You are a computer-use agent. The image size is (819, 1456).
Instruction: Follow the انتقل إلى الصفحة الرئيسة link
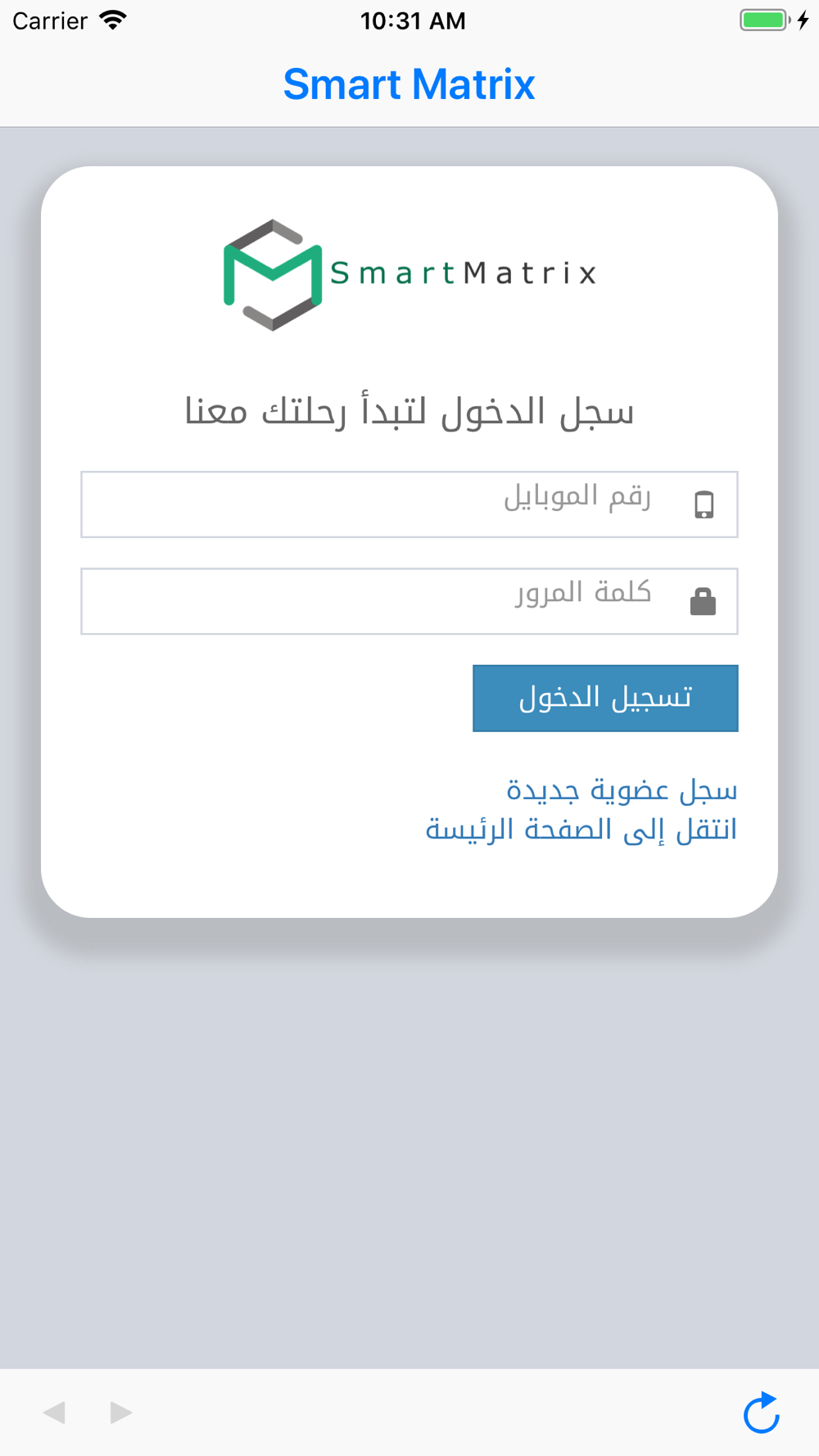click(581, 829)
